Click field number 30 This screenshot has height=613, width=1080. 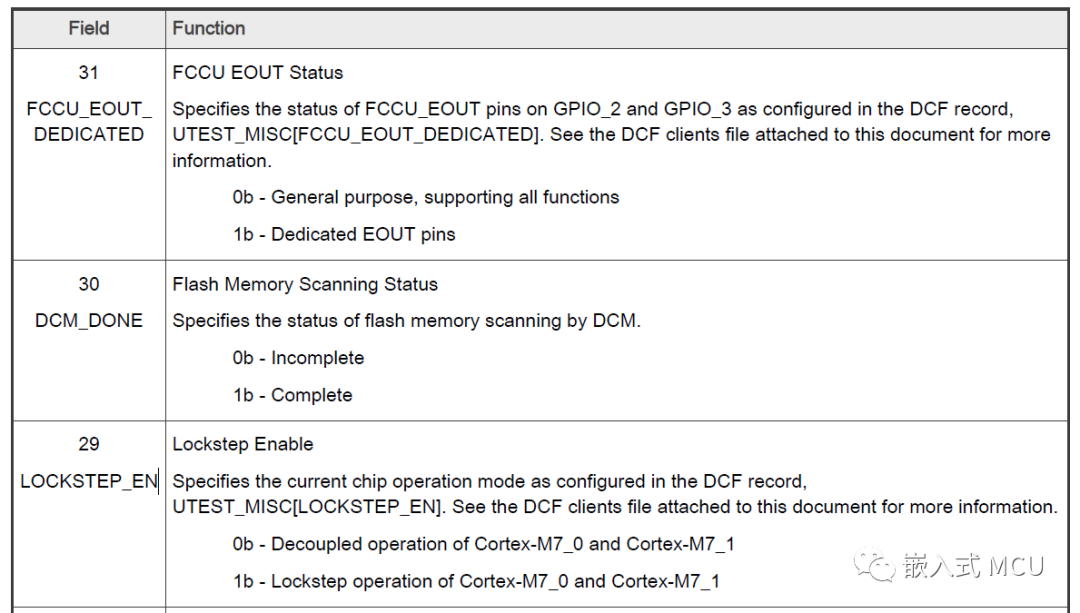(x=88, y=284)
